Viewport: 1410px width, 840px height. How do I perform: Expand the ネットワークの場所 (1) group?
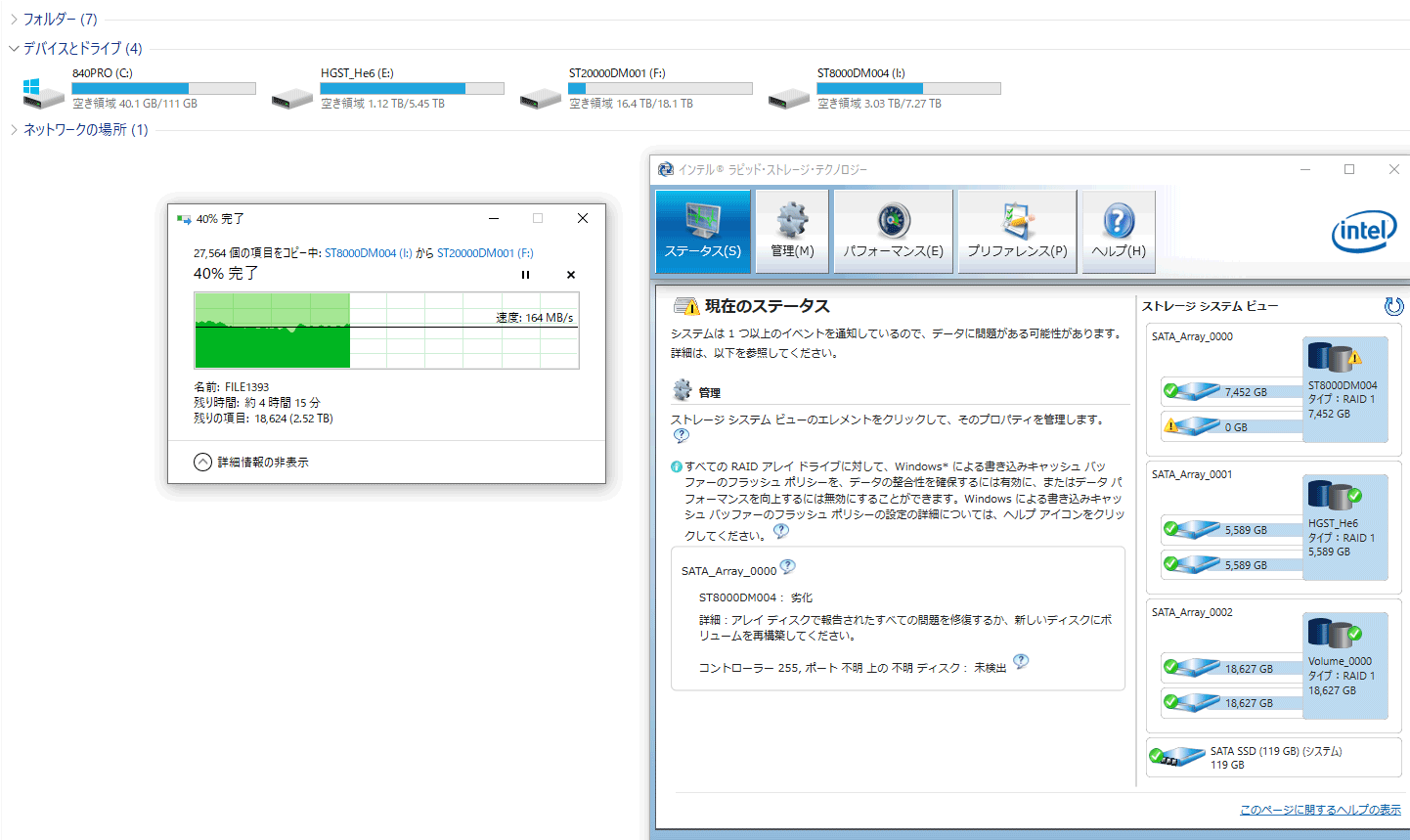click(14, 130)
